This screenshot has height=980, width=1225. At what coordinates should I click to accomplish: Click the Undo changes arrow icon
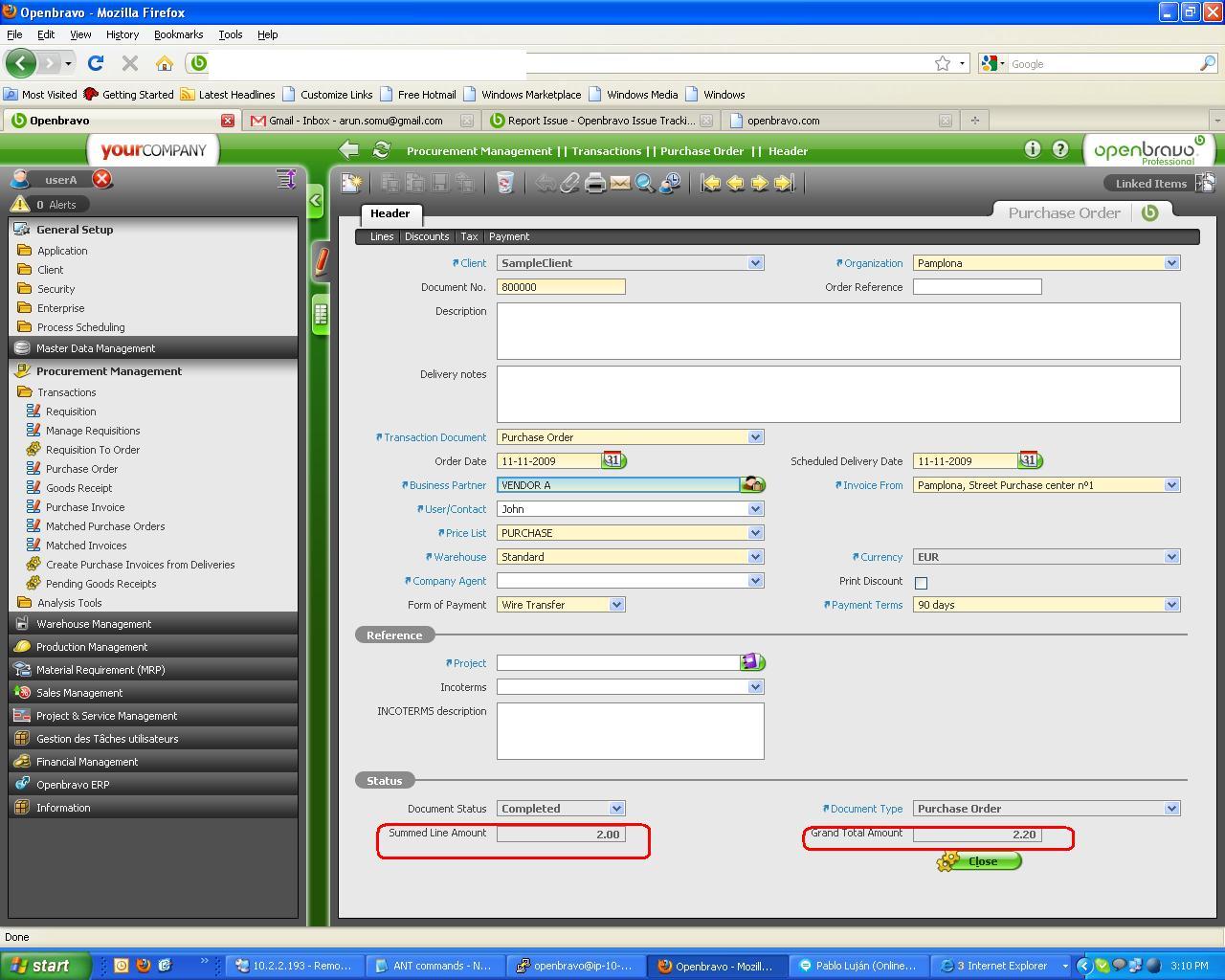[x=546, y=183]
